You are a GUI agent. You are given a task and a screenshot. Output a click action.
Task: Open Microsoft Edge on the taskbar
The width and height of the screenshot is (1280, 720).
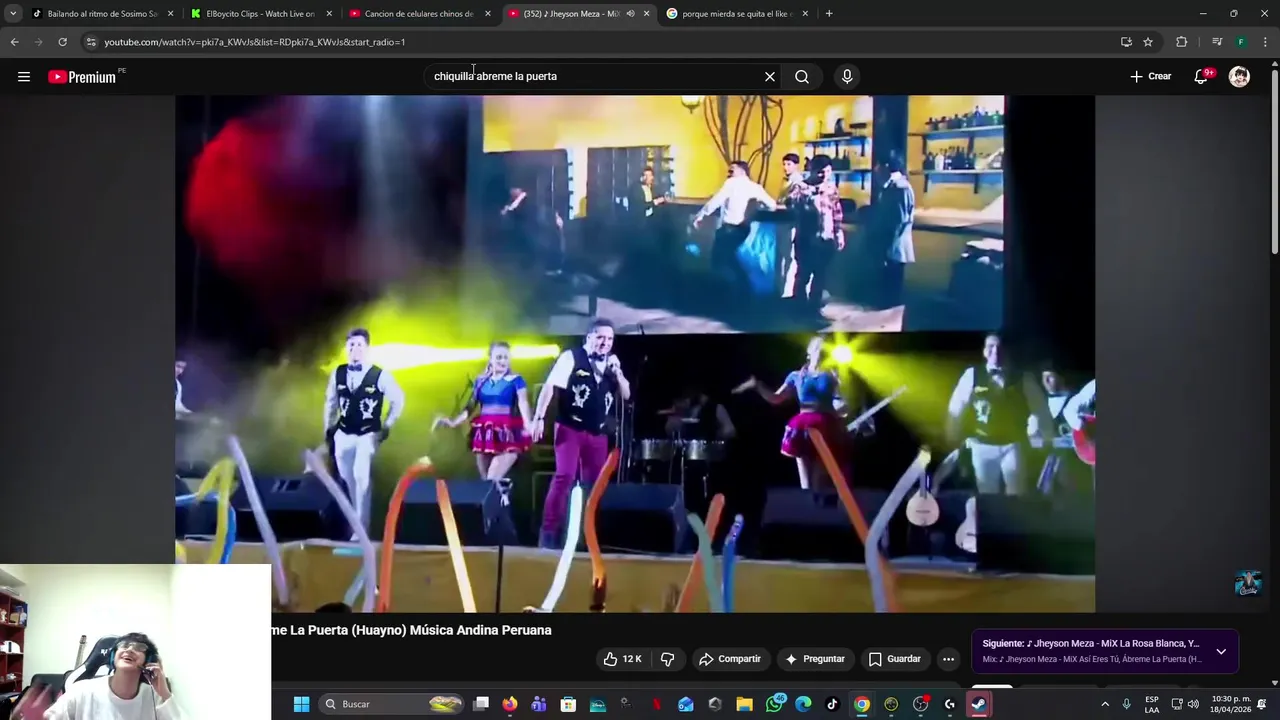coord(803,704)
